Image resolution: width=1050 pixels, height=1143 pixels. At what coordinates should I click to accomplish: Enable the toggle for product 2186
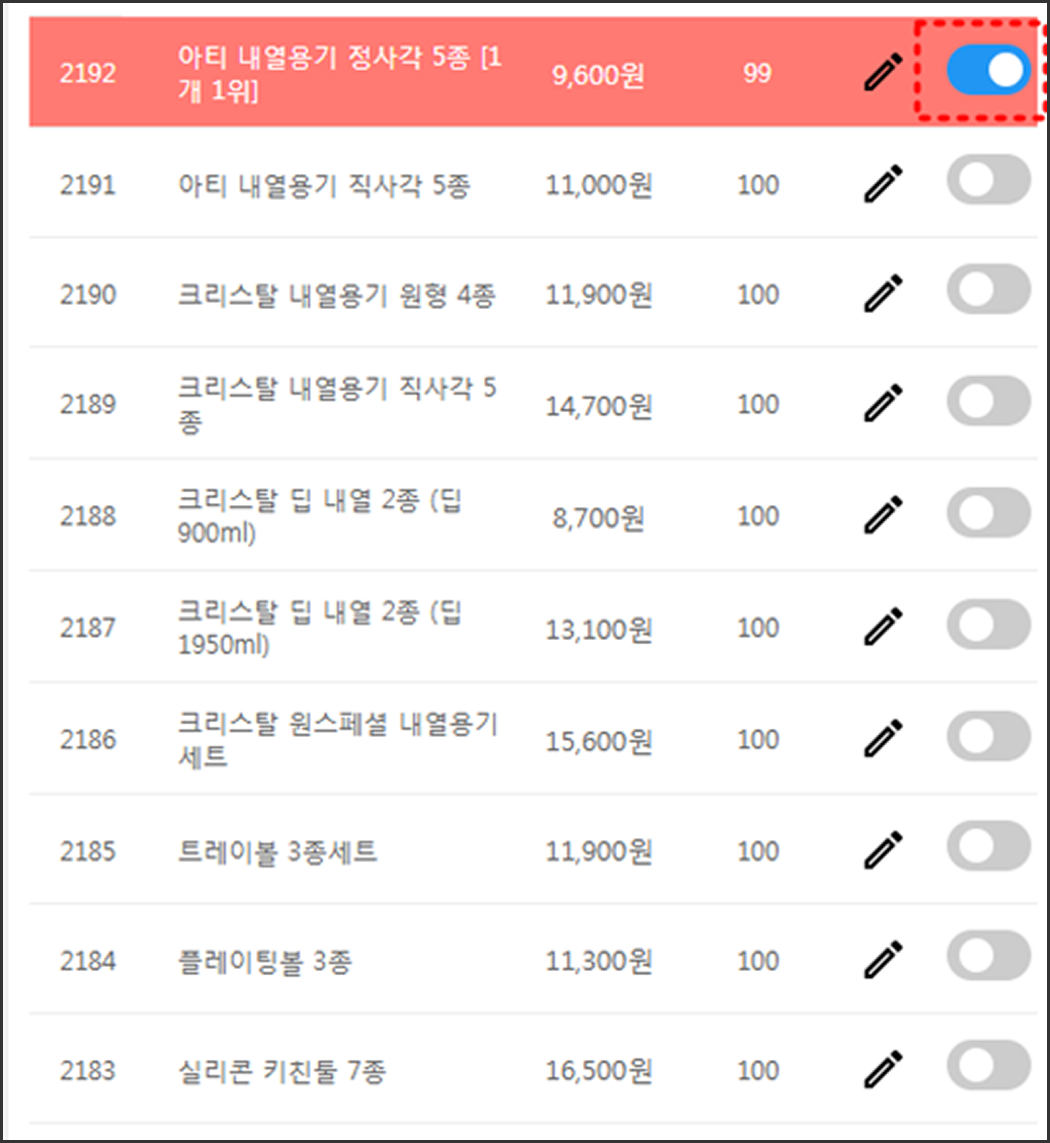coord(988,736)
